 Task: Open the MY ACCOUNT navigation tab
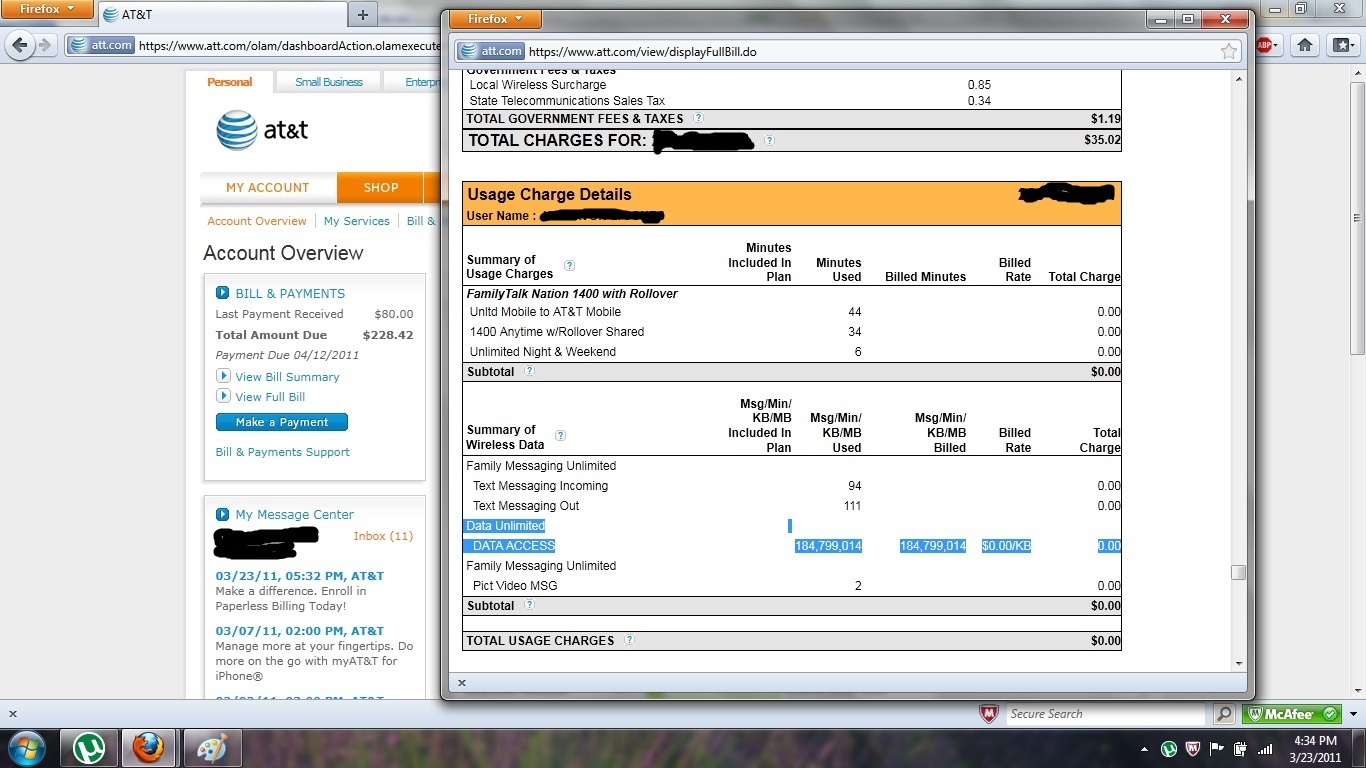268,187
